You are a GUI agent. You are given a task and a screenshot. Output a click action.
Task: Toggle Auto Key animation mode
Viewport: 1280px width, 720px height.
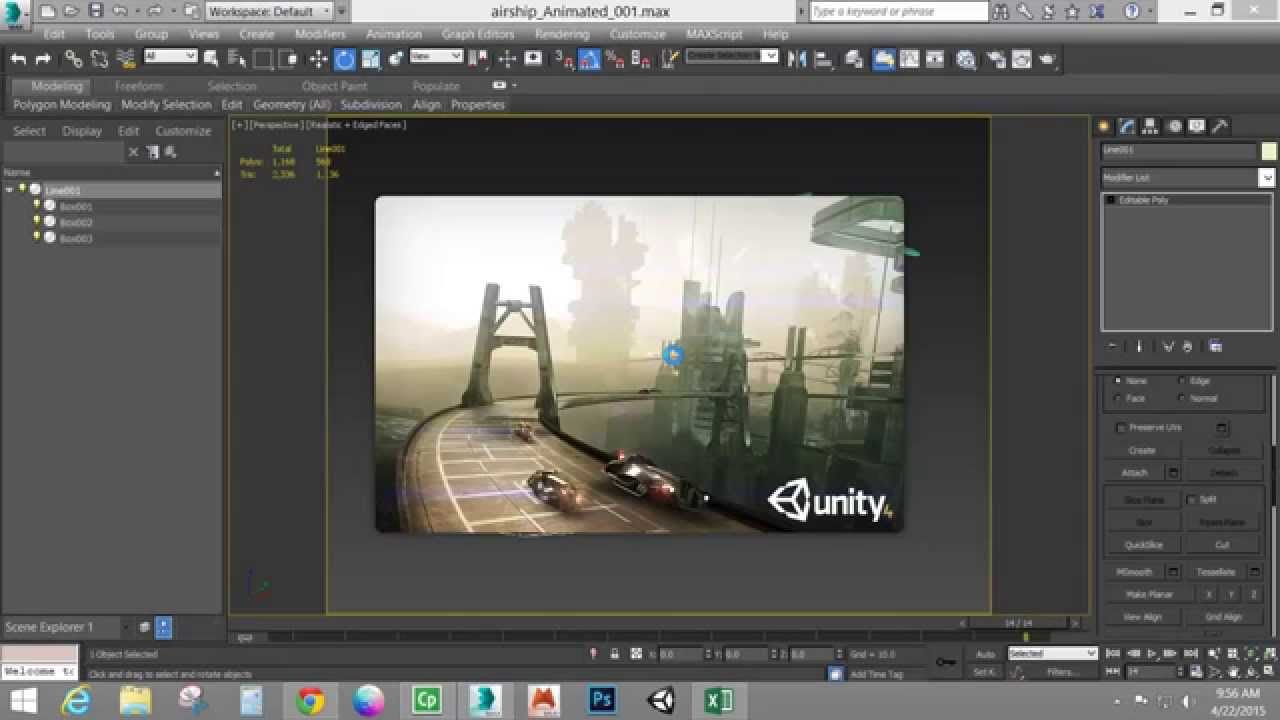985,654
